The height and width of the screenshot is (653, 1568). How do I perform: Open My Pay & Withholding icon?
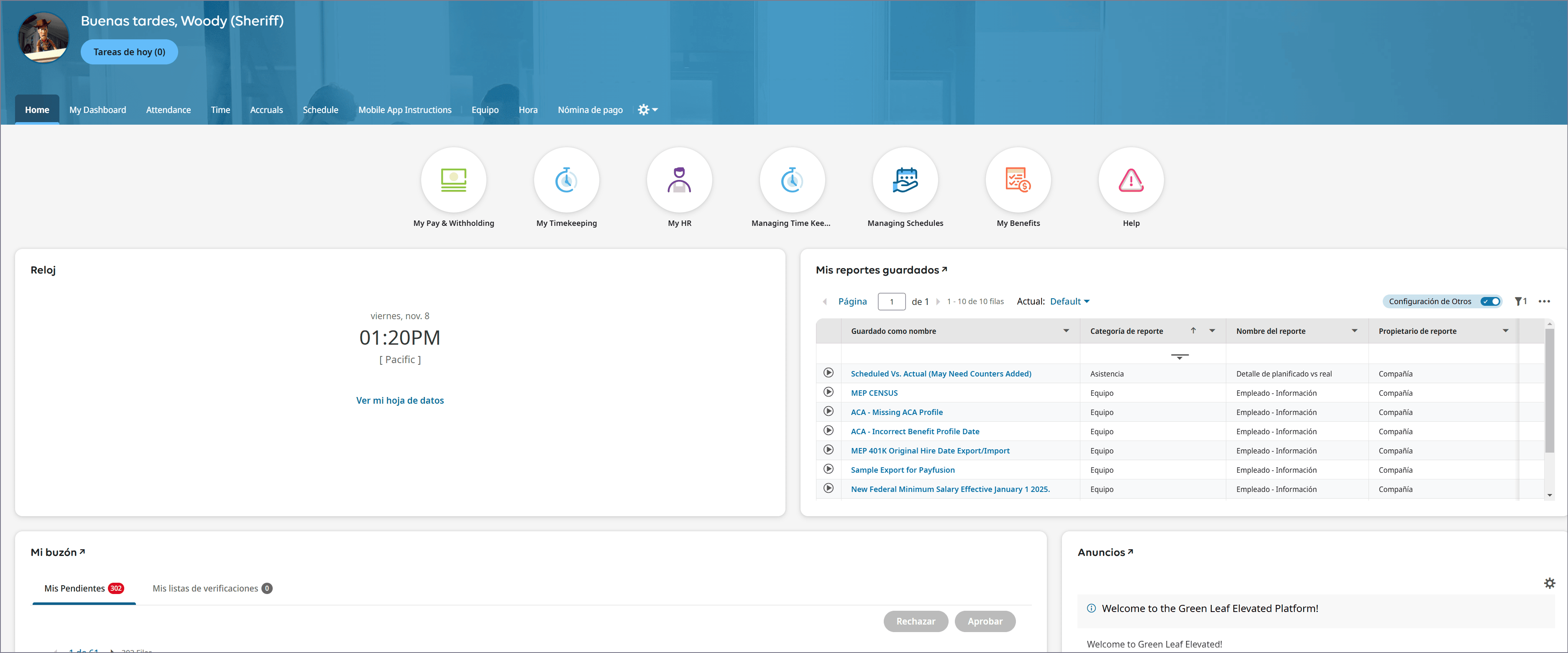[453, 180]
